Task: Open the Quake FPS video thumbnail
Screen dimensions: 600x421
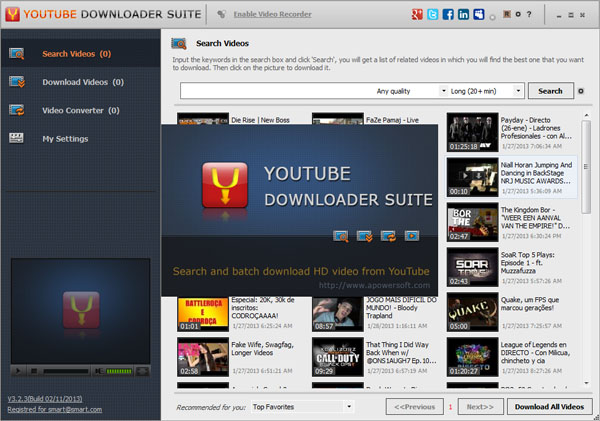Action: click(x=473, y=312)
